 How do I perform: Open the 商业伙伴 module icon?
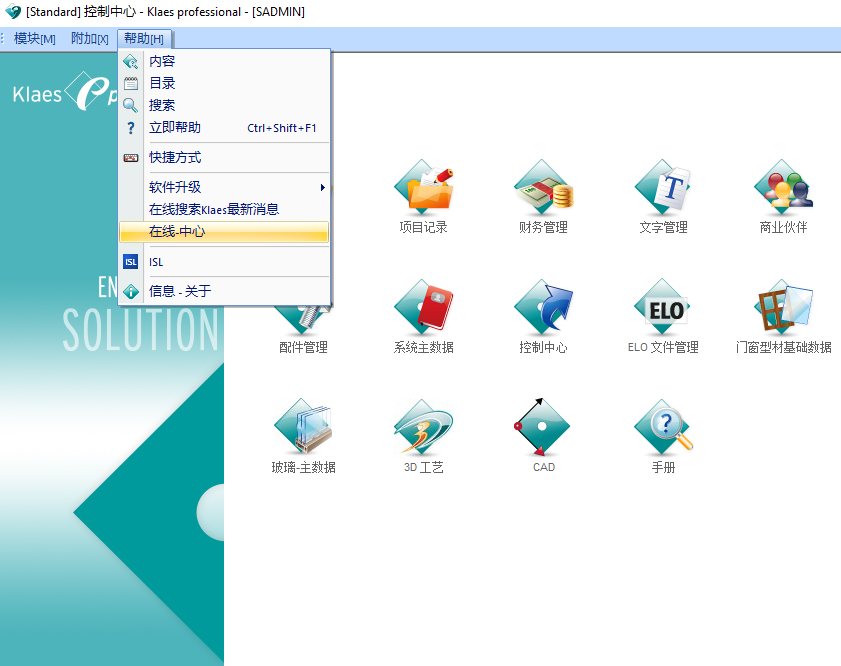[783, 188]
